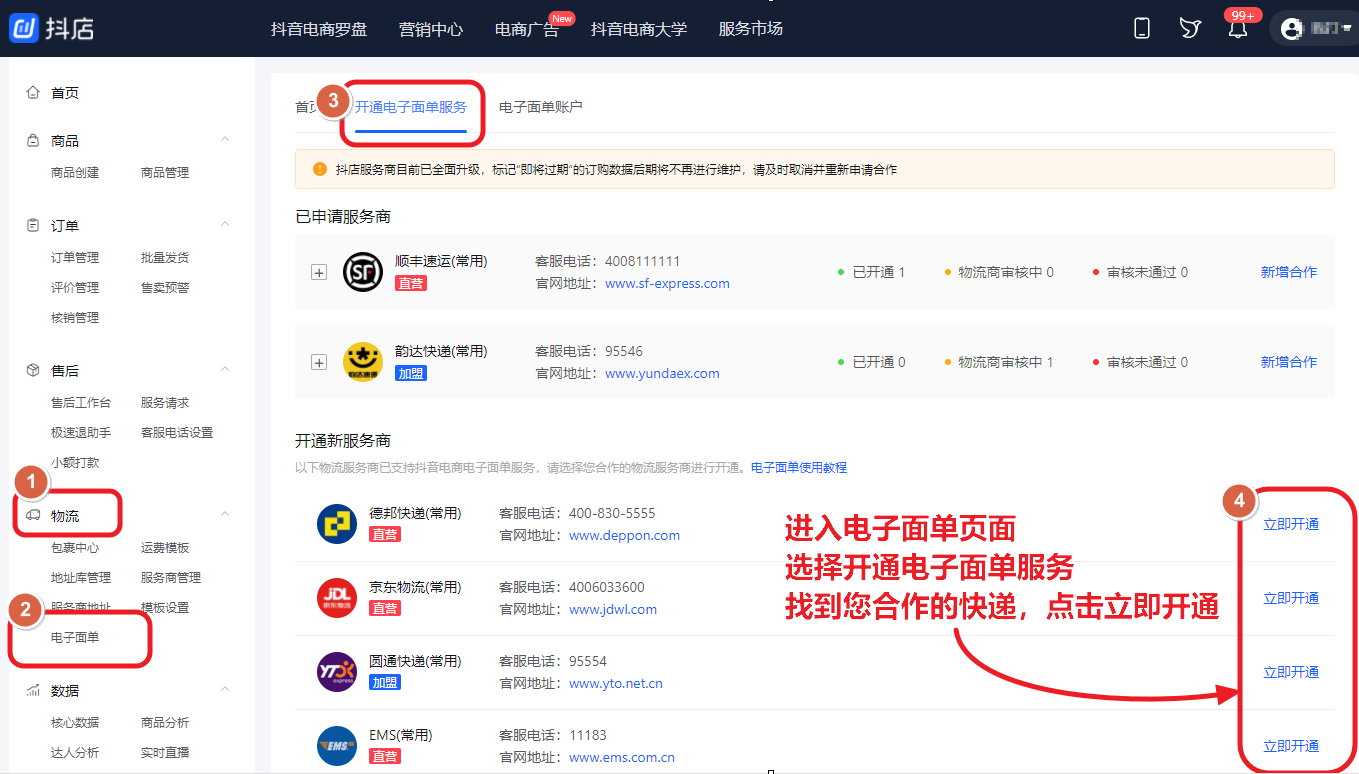This screenshot has height=774, width=1359.
Task: Open 售卖预警 in sidebar
Action: coord(165,287)
